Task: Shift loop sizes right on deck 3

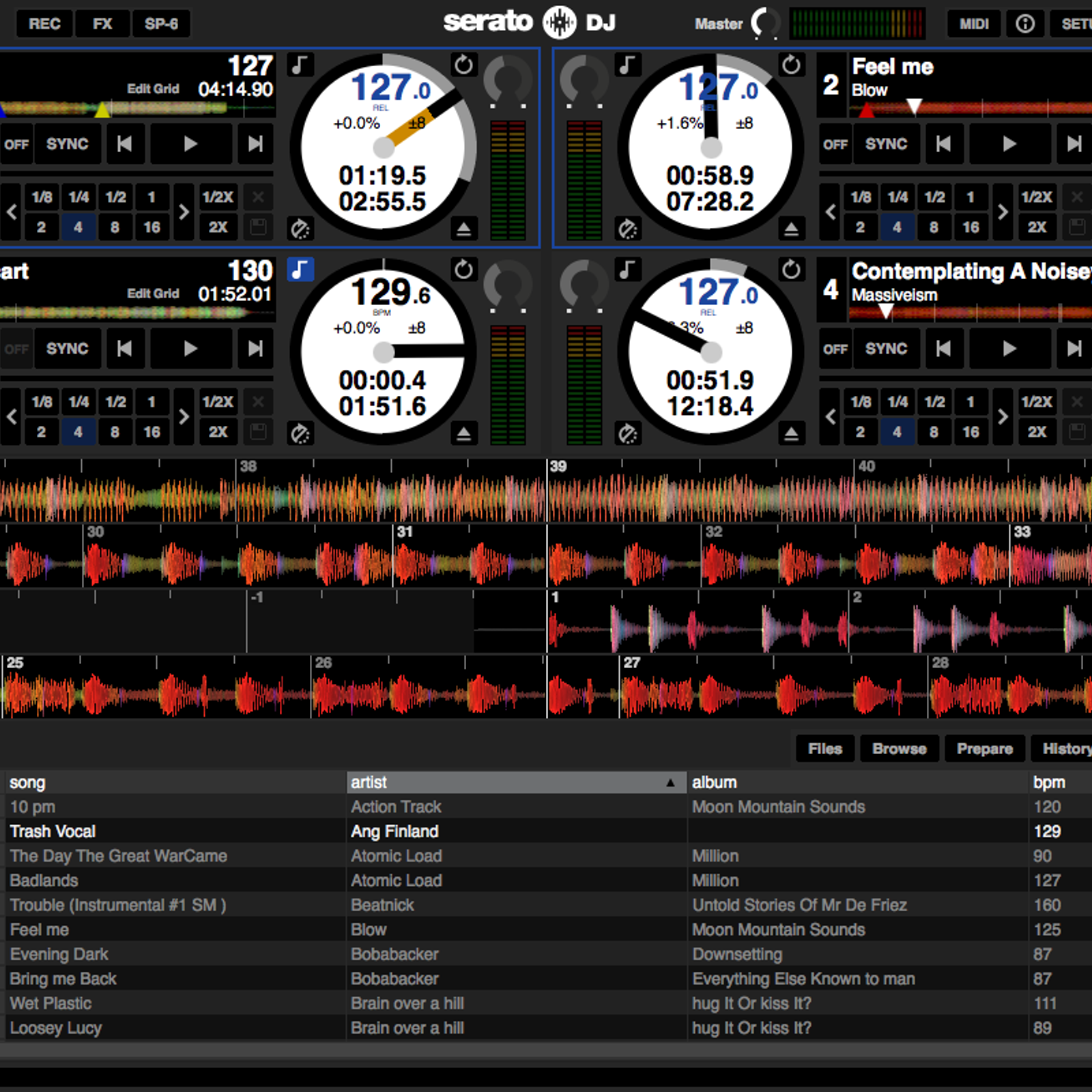Action: click(183, 416)
